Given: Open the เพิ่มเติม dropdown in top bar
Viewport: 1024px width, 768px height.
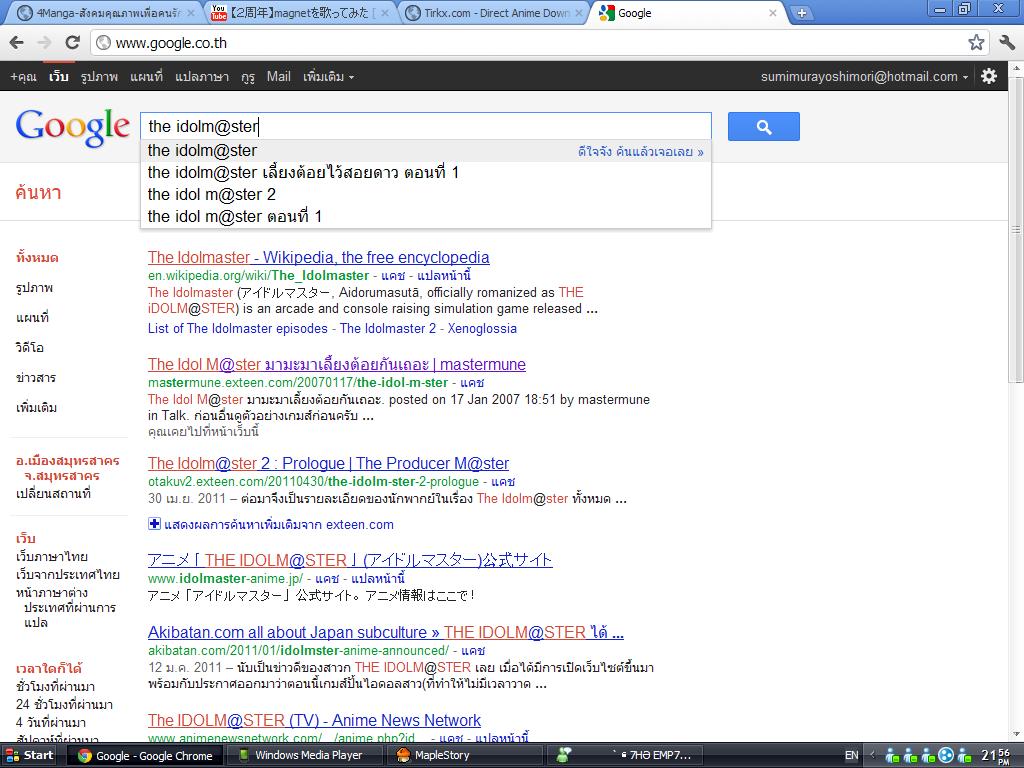Looking at the screenshot, I should [x=328, y=76].
